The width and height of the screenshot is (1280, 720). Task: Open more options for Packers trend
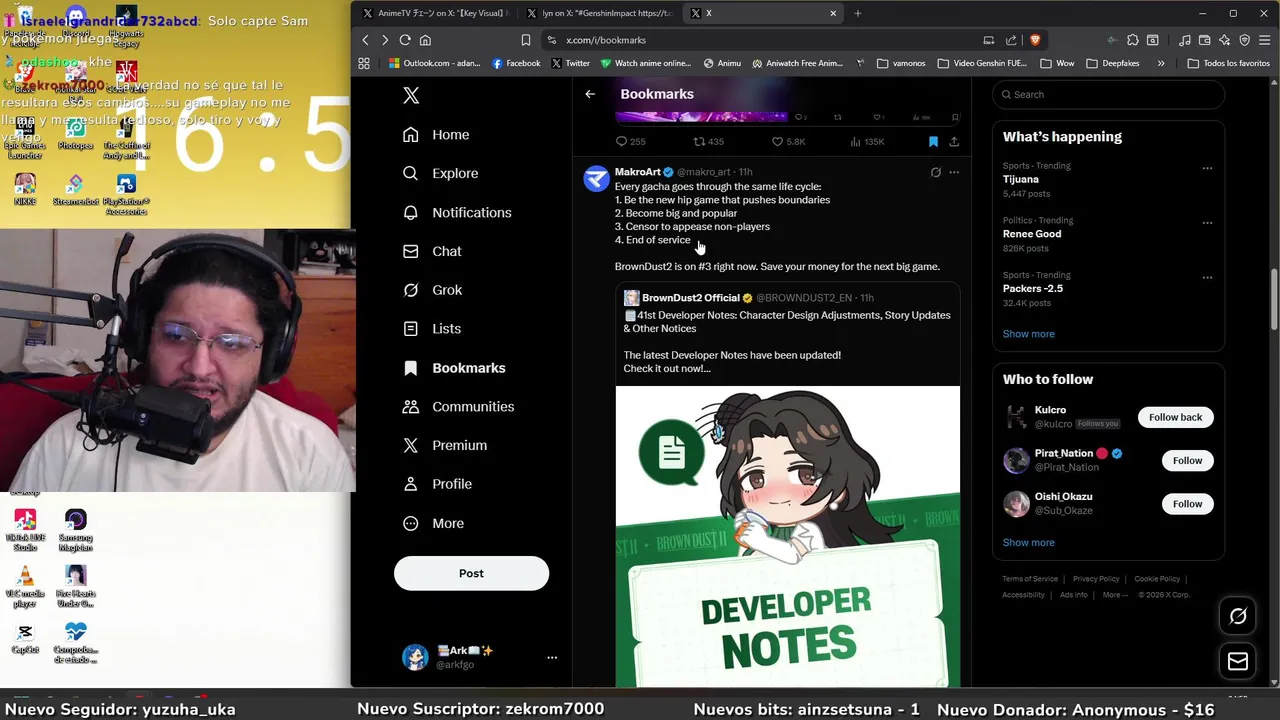1207,277
